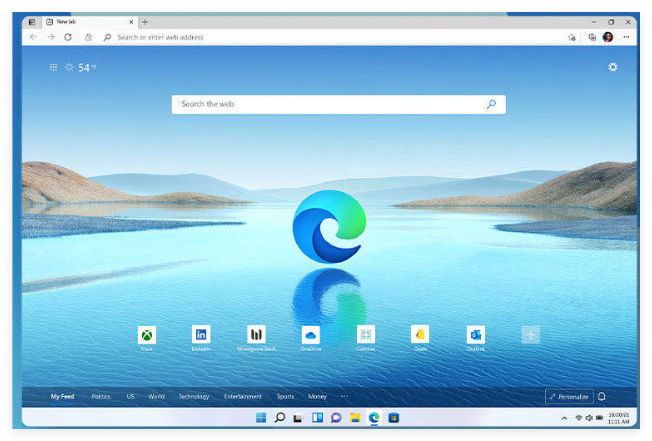
Task: Go forward with the forward arrow
Action: pos(51,37)
